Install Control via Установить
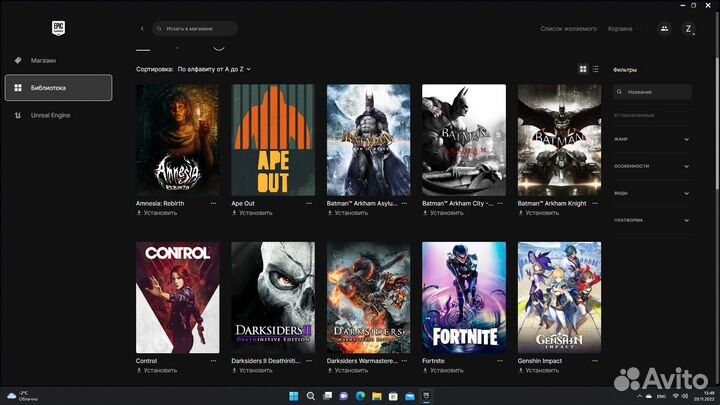The image size is (720, 405). click(x=157, y=371)
